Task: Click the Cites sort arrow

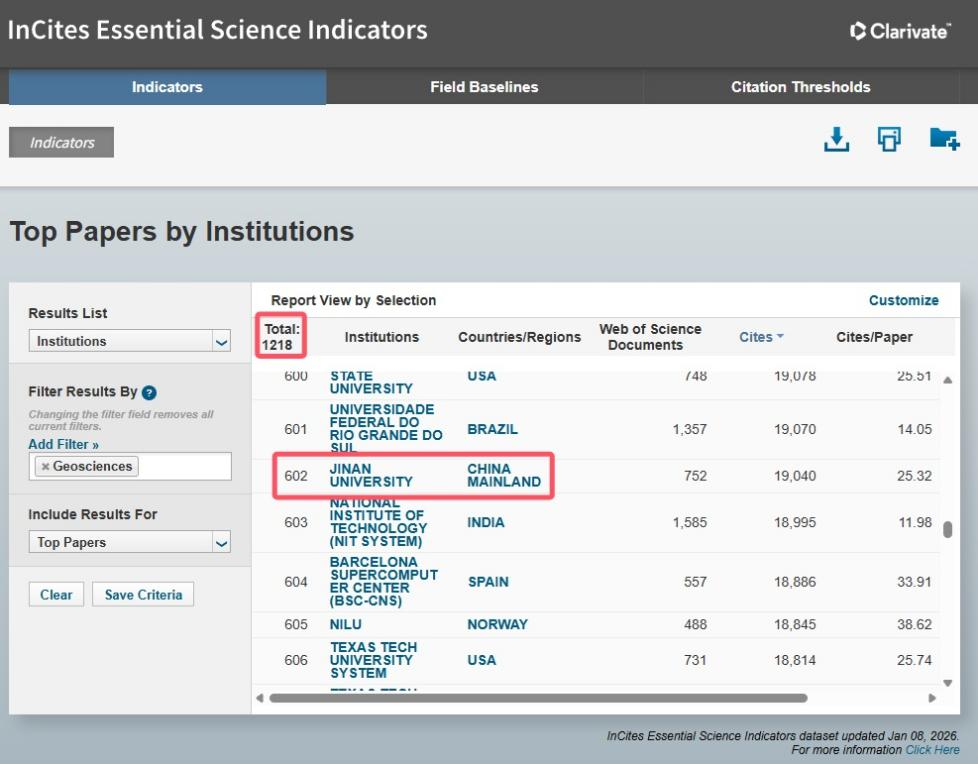Action: pos(780,338)
